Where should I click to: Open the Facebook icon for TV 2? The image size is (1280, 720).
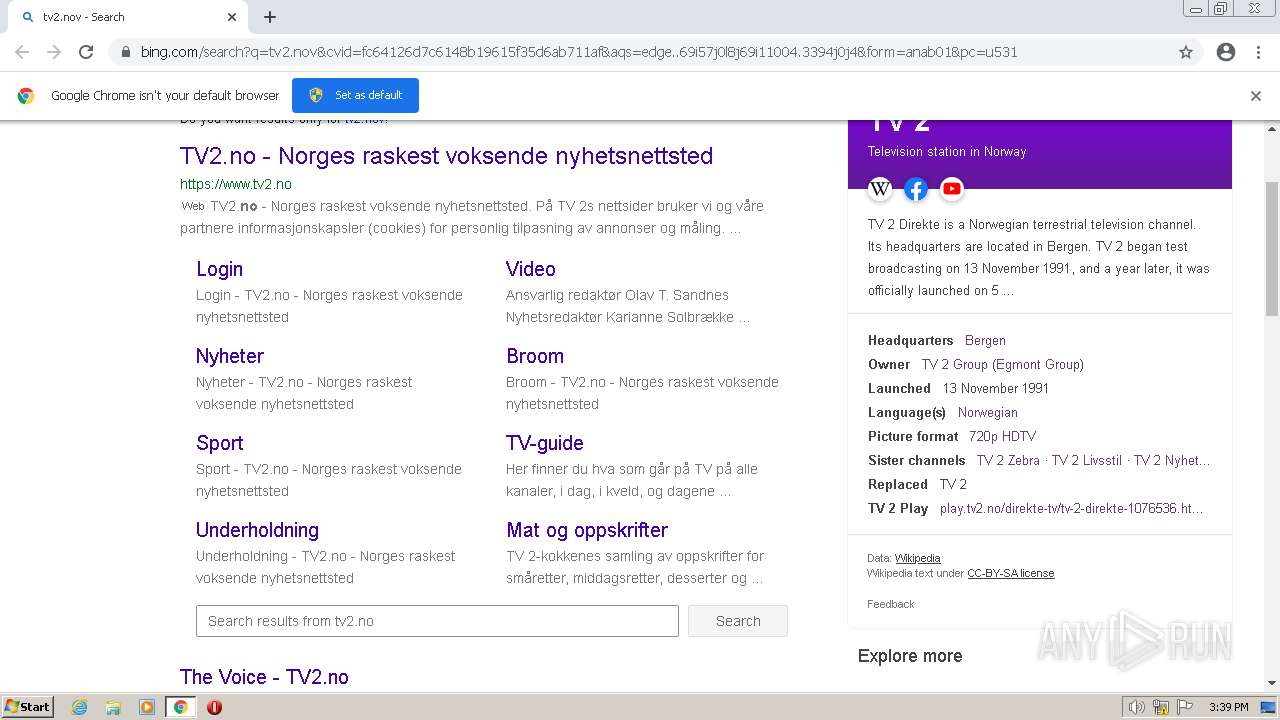pyautogui.click(x=916, y=188)
